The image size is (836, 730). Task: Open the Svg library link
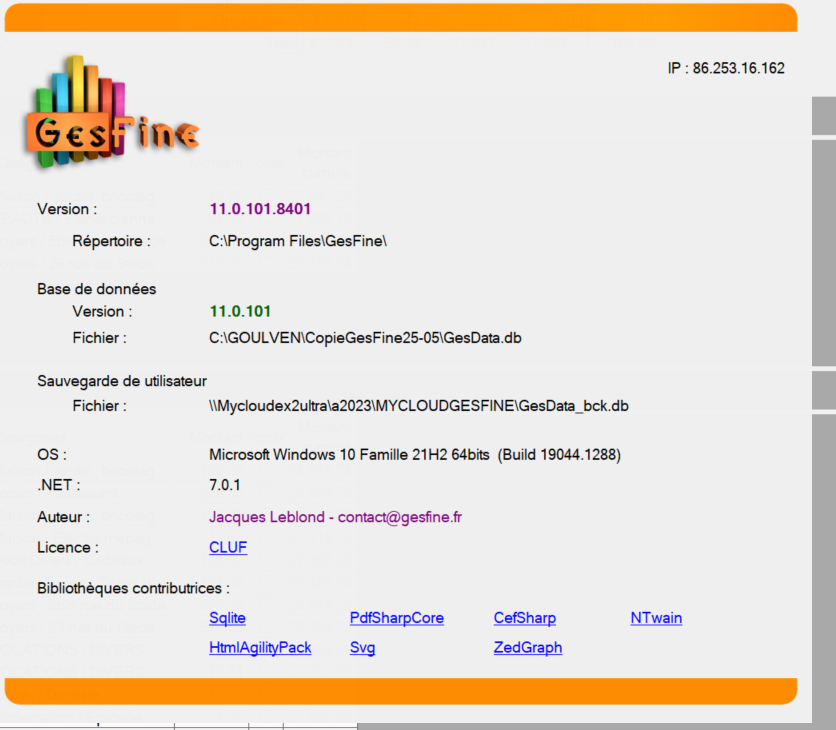click(x=362, y=648)
